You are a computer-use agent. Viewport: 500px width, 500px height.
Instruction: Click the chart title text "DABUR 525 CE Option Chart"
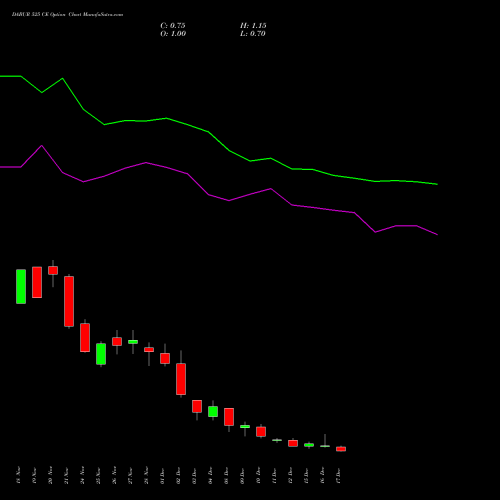tap(46, 15)
